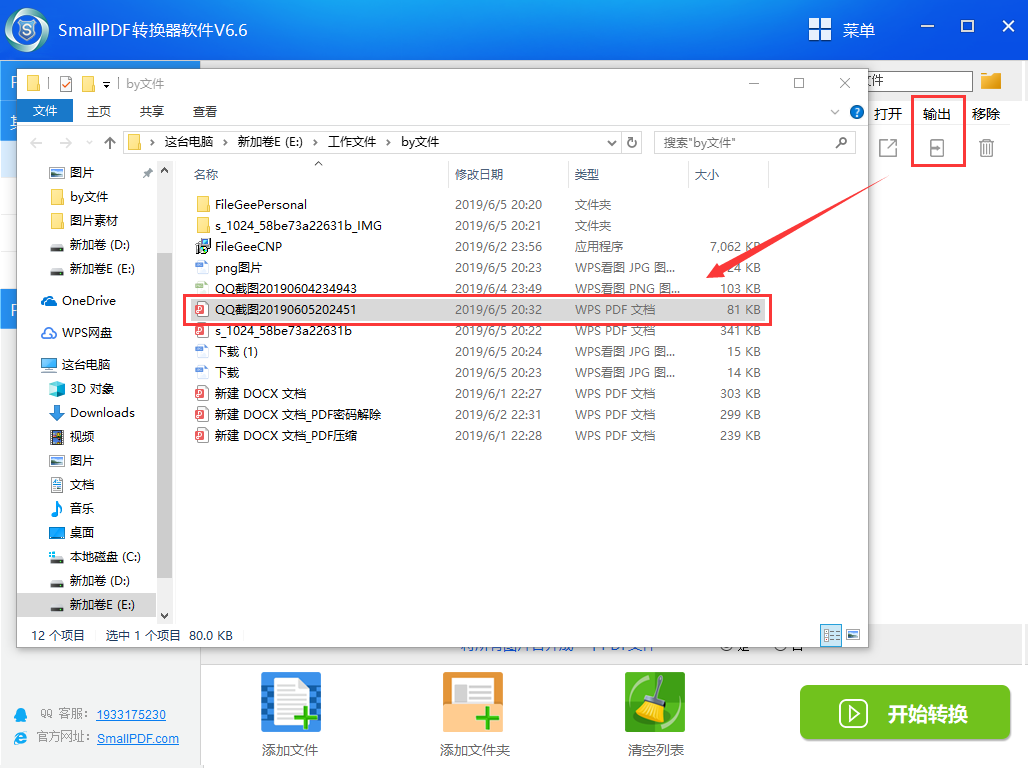Viewport: 1028px width, 768px height.
Task: Click the 输出 export icon
Action: point(937,148)
